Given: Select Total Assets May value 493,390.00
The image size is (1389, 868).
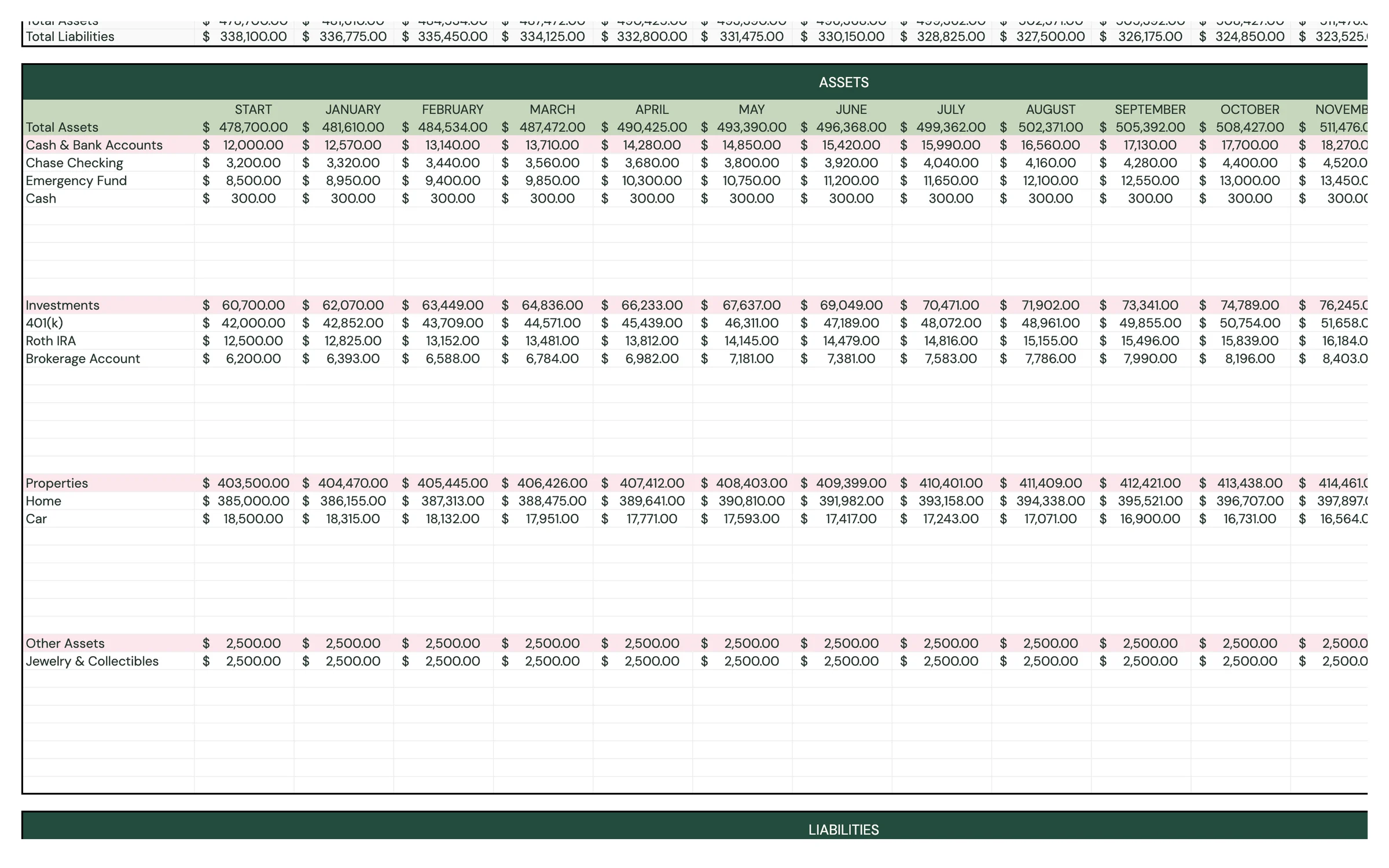Looking at the screenshot, I should 751,127.
